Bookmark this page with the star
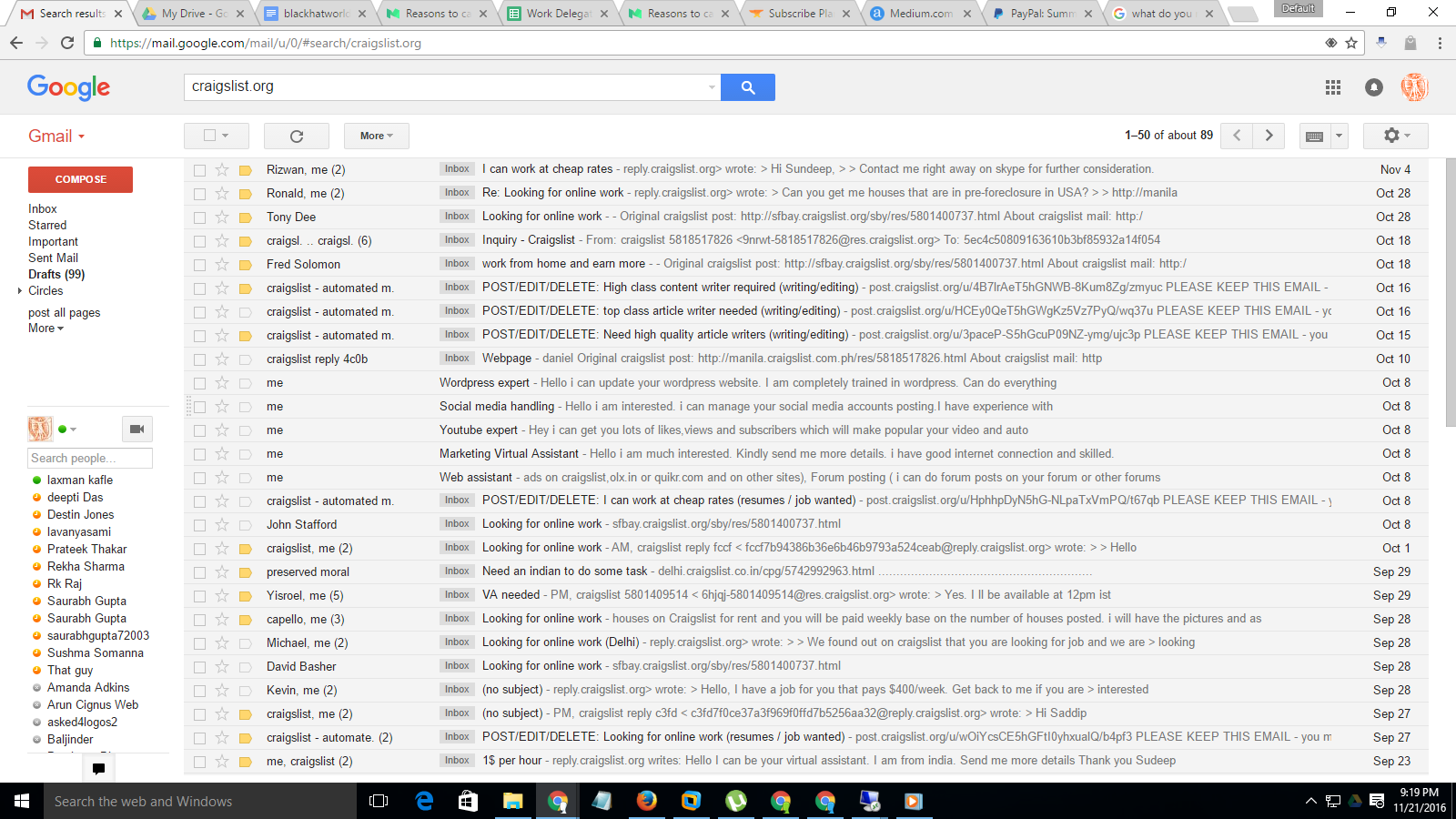The width and height of the screenshot is (1456, 819). pyautogui.click(x=1351, y=43)
